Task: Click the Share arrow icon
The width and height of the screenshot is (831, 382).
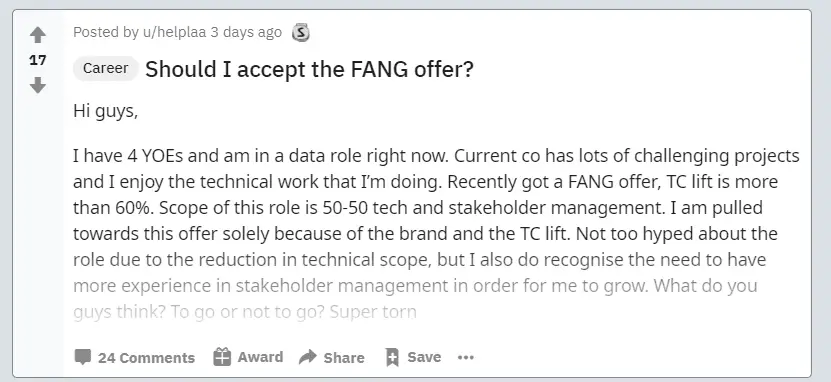Action: point(307,358)
